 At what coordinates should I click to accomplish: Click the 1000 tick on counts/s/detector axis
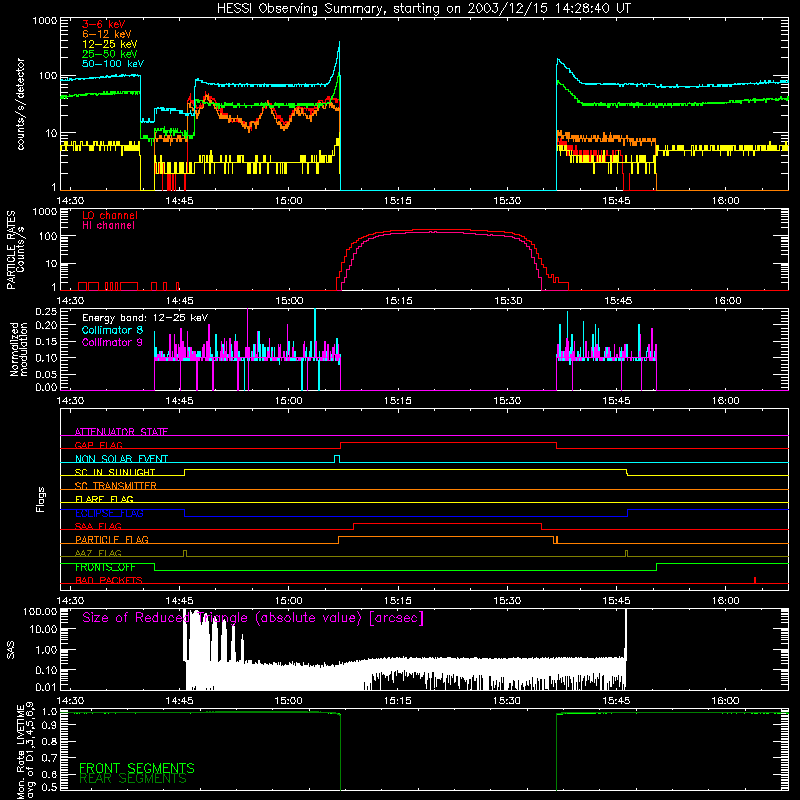(x=44, y=21)
